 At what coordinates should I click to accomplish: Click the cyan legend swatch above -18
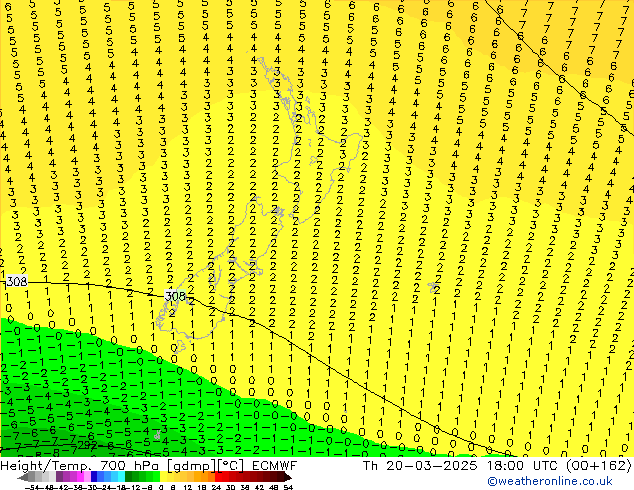click(x=122, y=477)
